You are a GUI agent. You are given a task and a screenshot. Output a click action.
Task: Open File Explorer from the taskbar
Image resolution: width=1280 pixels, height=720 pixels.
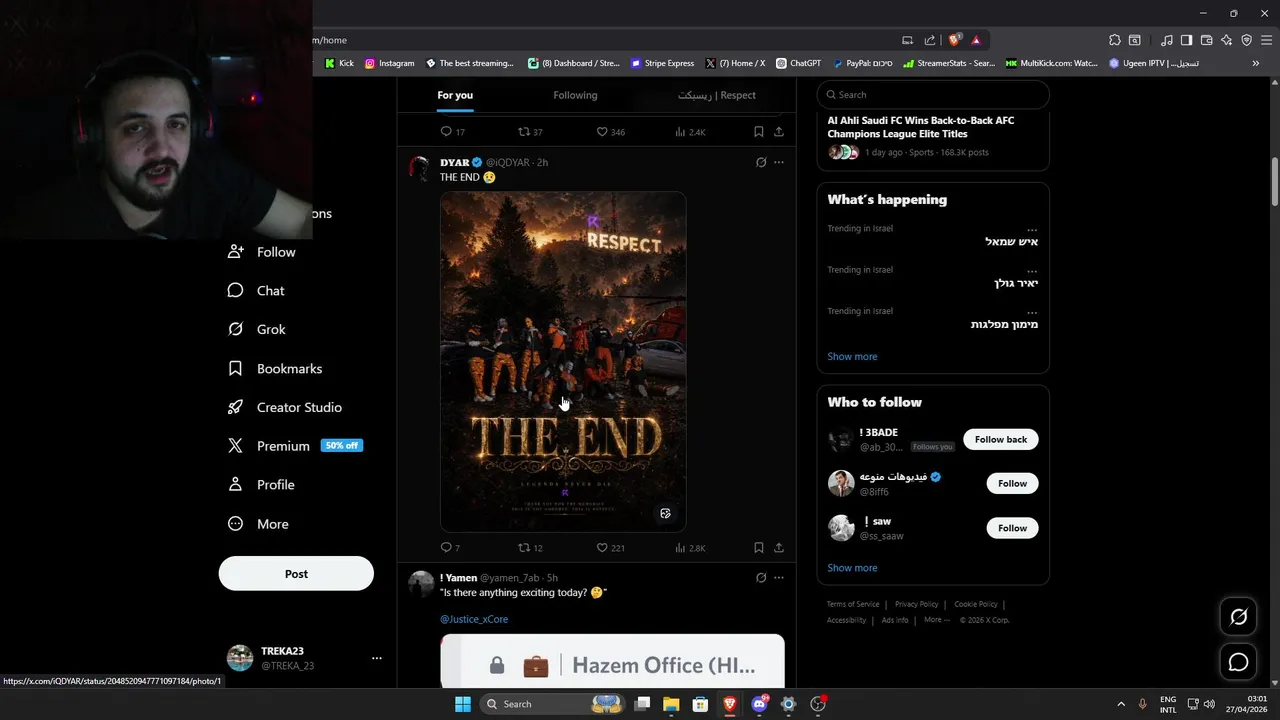click(x=671, y=704)
